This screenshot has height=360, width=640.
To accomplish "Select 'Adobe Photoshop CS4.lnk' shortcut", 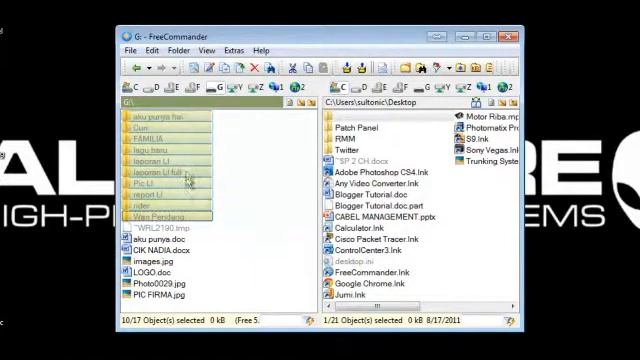I will point(376,172).
